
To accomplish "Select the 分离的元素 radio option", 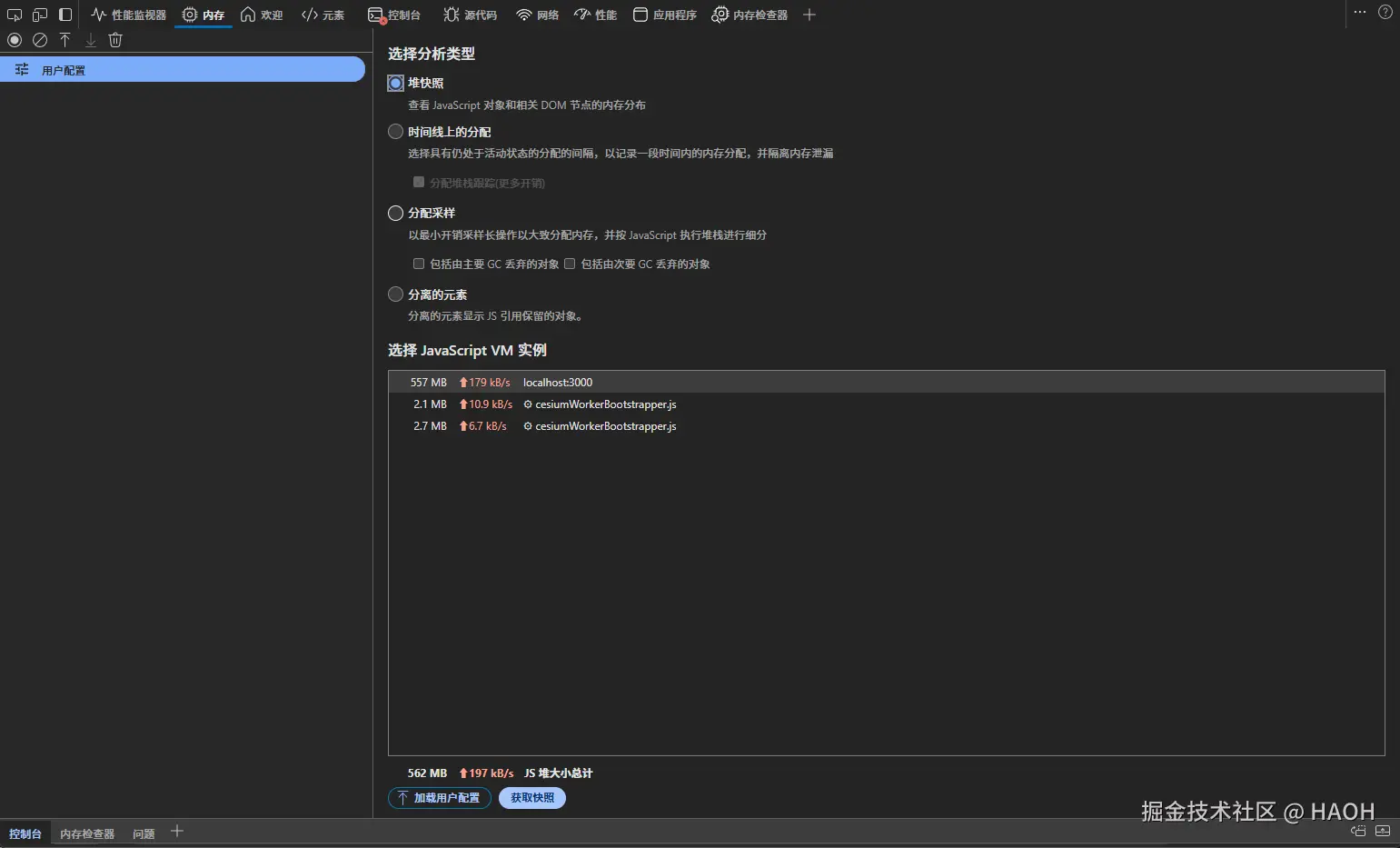I will pos(395,294).
